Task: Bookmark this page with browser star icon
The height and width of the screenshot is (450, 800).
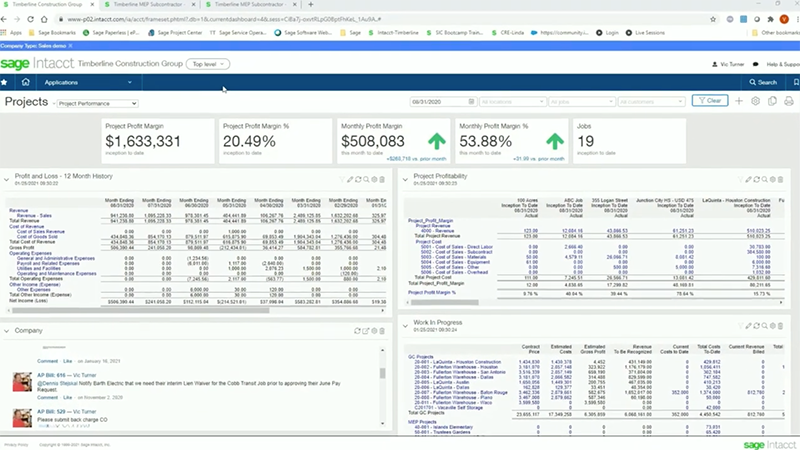Action: coord(713,19)
